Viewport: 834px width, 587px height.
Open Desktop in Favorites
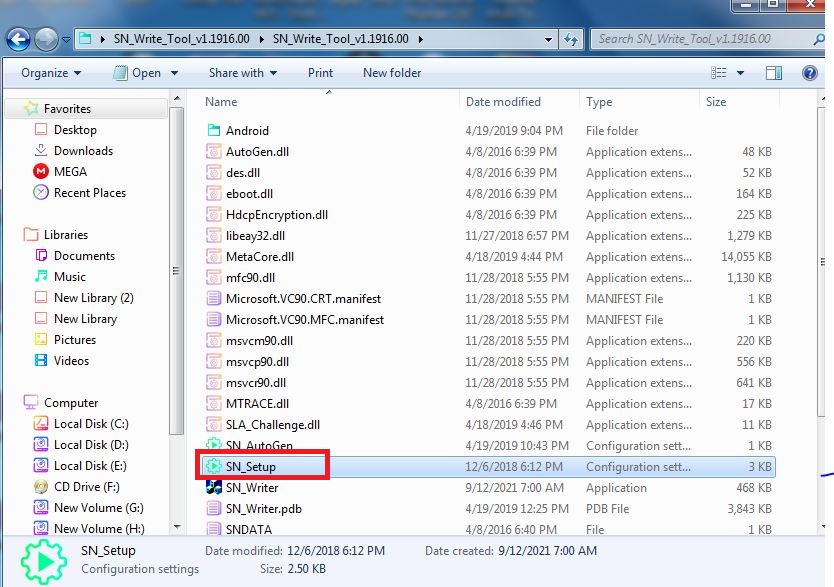pyautogui.click(x=75, y=130)
